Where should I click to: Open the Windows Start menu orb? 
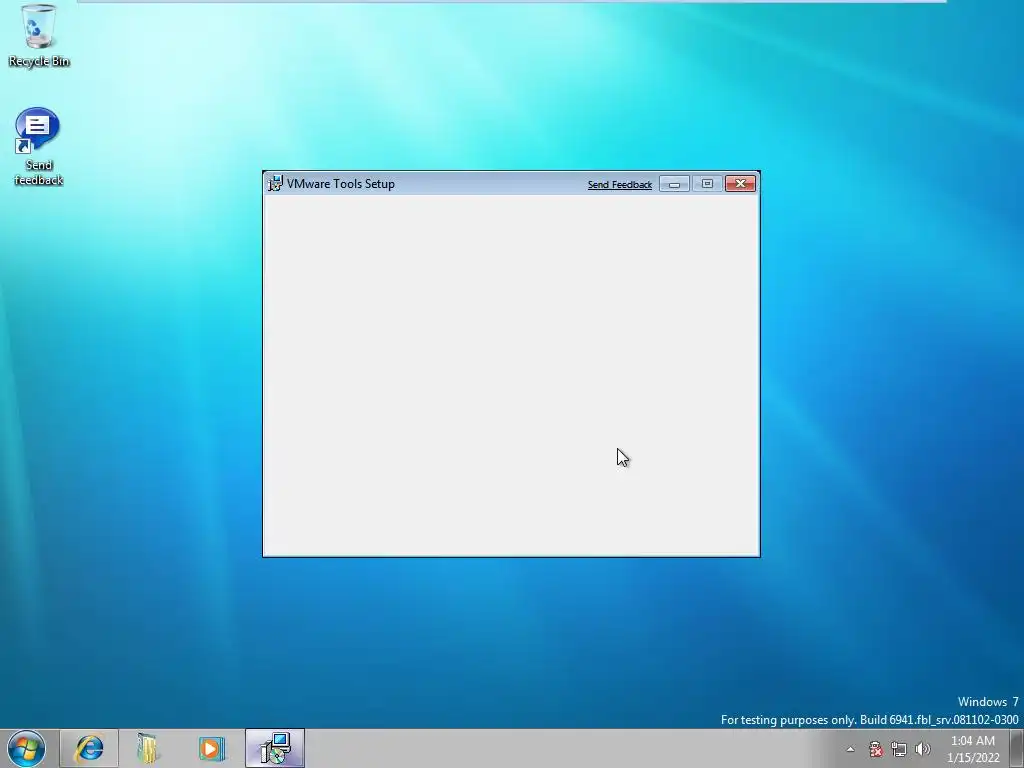point(26,748)
